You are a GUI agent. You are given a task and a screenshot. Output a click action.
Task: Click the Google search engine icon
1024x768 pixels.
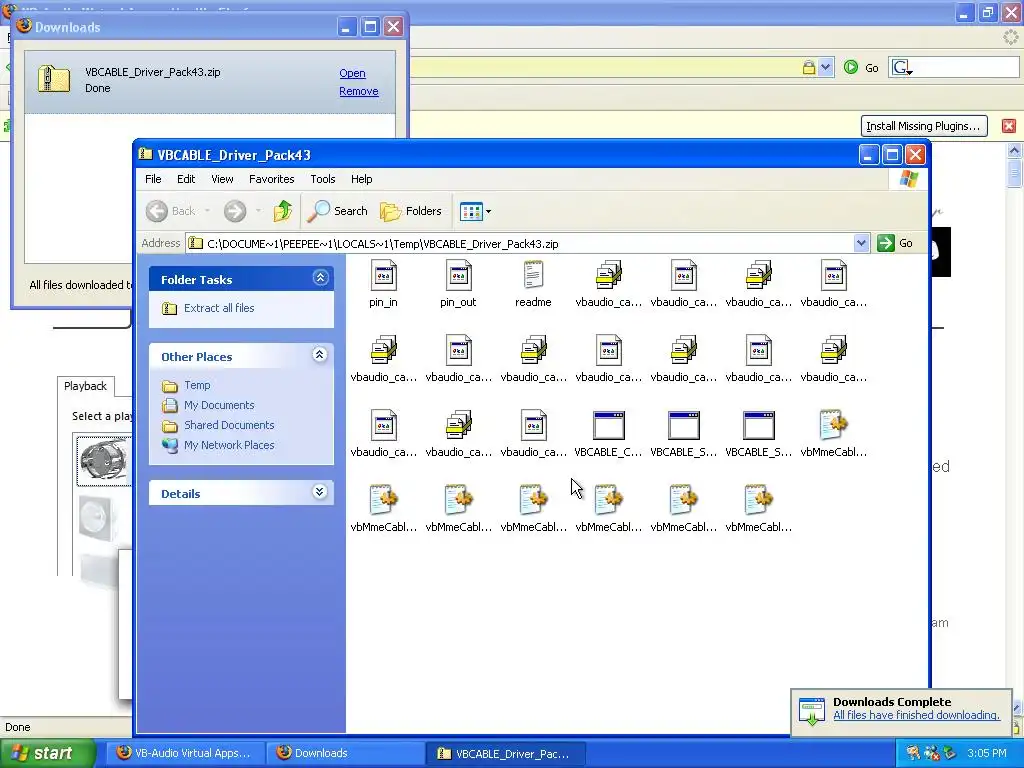[x=903, y=67]
